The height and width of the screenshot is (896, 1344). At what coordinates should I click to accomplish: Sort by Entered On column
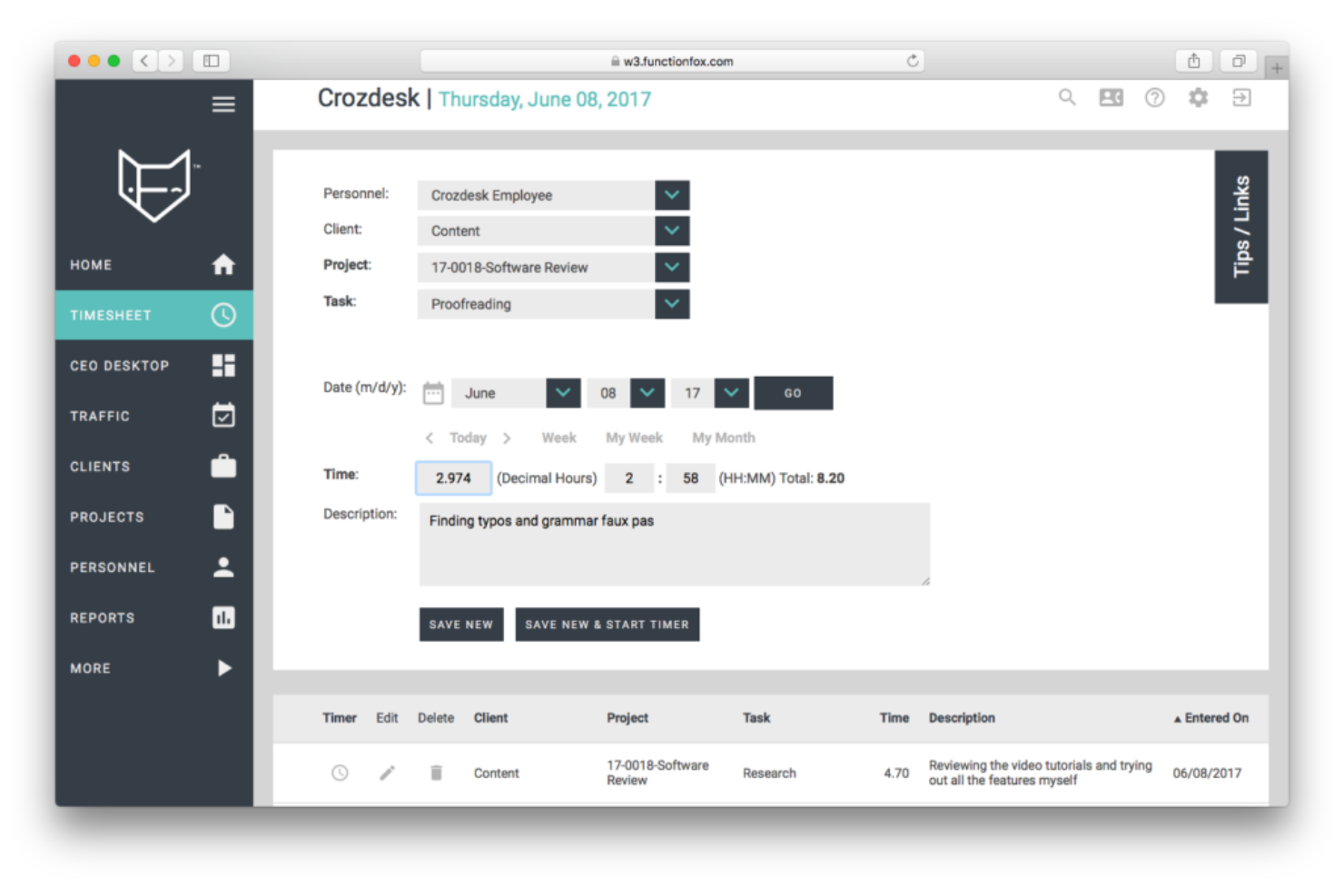[x=1211, y=718]
